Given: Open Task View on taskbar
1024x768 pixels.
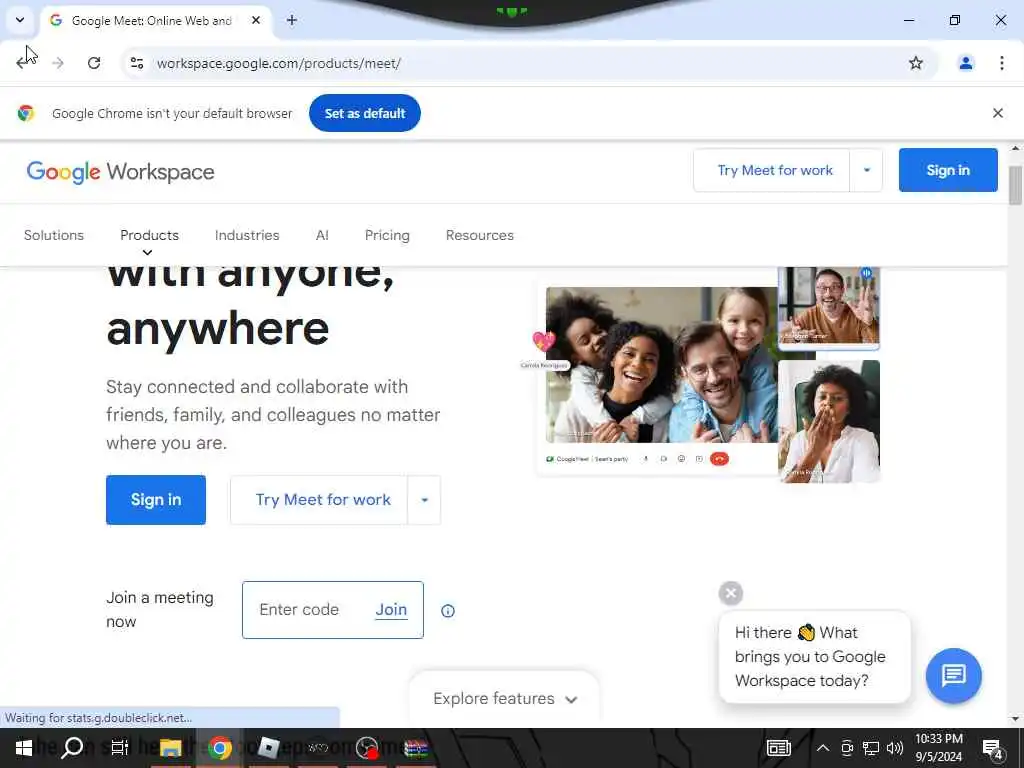Looking at the screenshot, I should click(120, 748).
